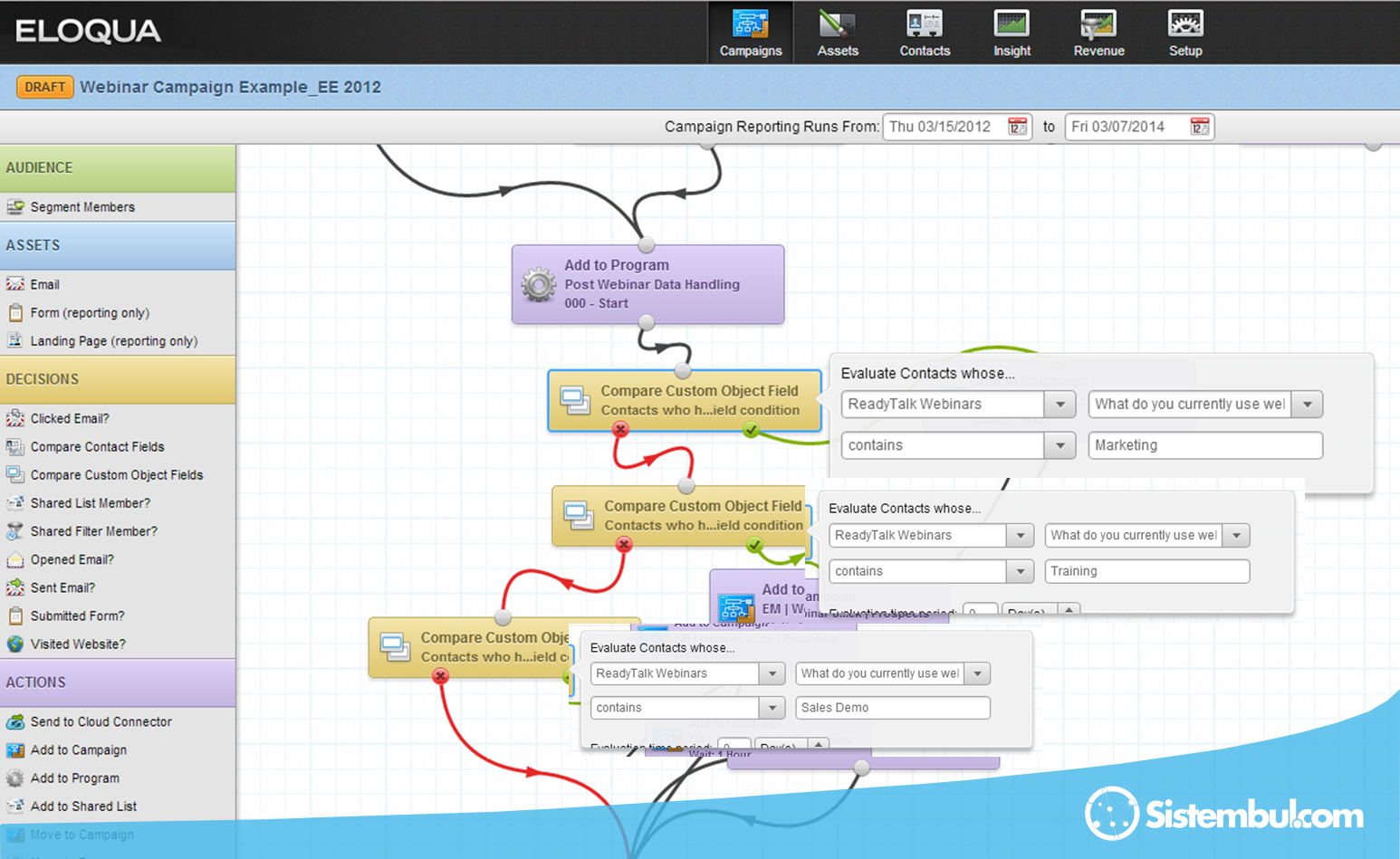This screenshot has height=859, width=1400.
Task: Expand ReadyTalk Webinars dropdown in Sales Demo panel
Action: [x=772, y=673]
